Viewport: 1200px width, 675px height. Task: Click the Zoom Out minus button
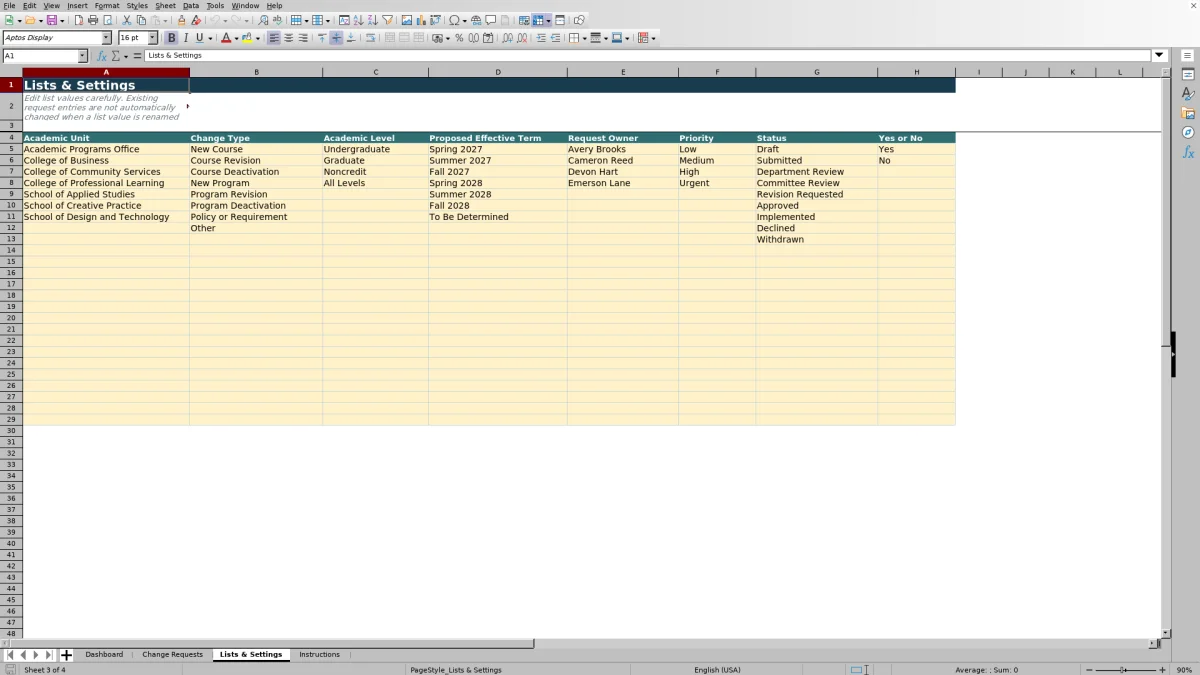pyautogui.click(x=1088, y=670)
